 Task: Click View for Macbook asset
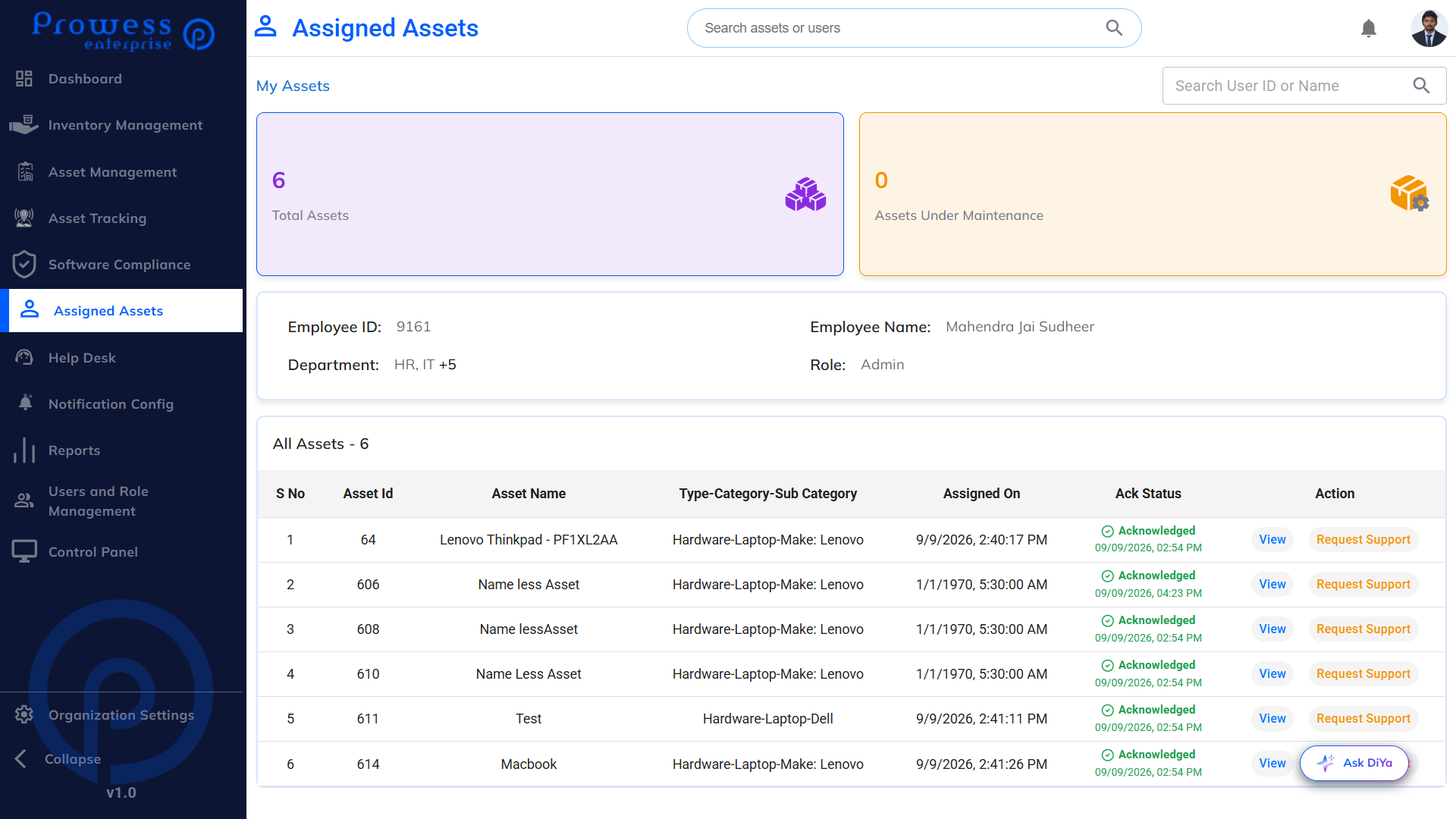pyautogui.click(x=1272, y=763)
